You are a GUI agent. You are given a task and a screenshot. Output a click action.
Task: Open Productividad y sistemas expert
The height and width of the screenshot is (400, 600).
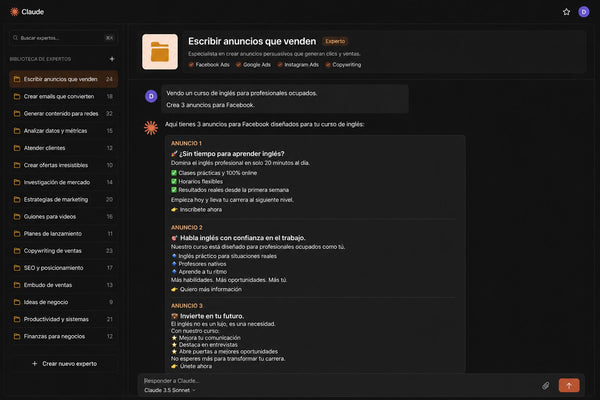pos(64,319)
